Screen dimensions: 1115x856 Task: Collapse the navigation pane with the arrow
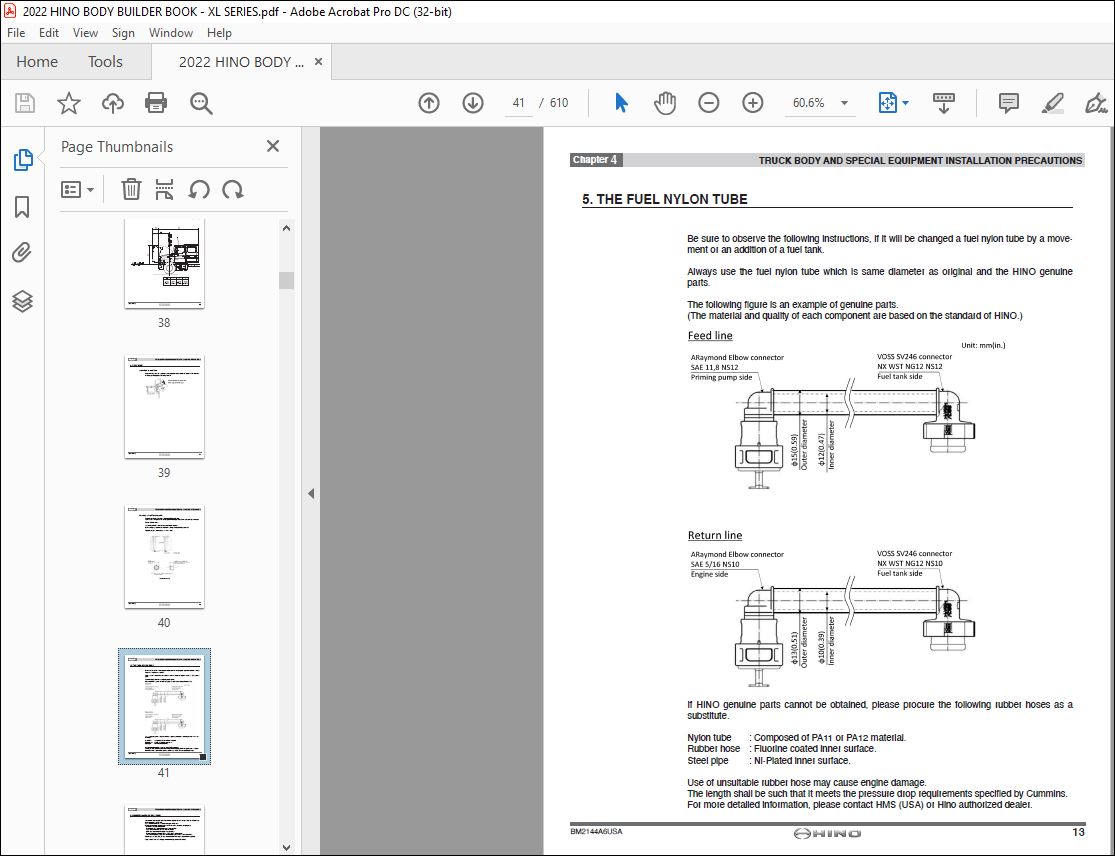311,493
